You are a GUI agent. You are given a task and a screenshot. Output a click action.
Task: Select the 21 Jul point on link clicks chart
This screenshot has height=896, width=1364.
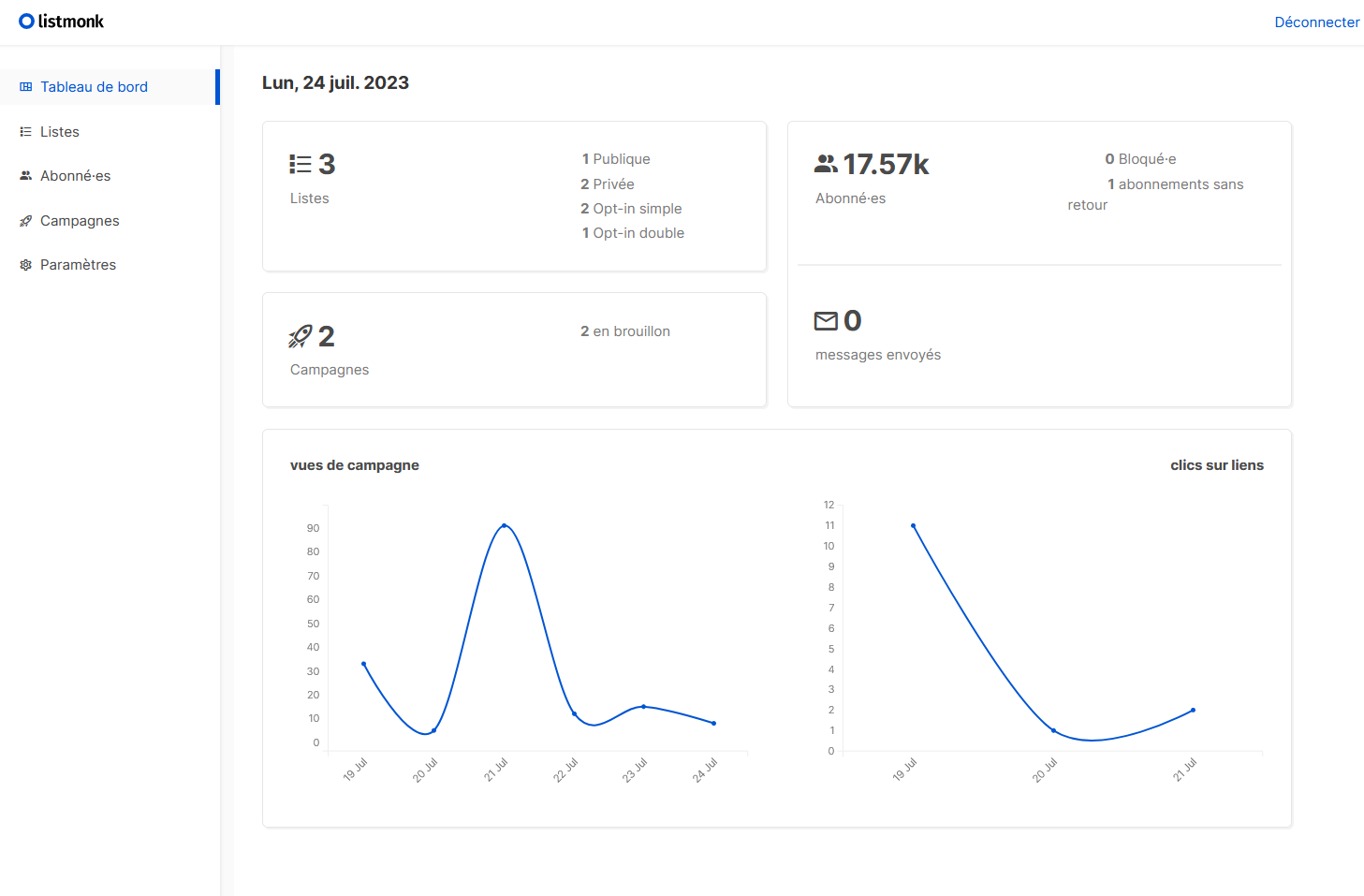pyautogui.click(x=1193, y=710)
